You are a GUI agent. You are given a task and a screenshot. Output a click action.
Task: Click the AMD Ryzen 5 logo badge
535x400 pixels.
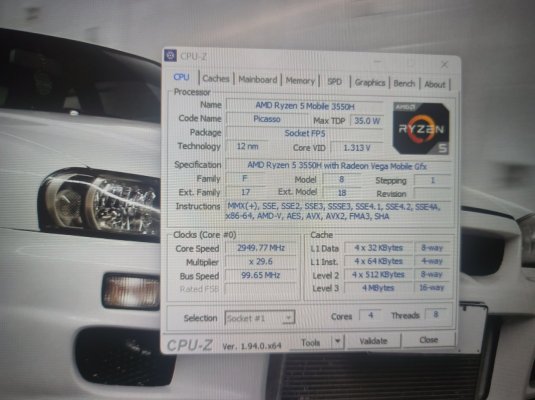coord(421,128)
